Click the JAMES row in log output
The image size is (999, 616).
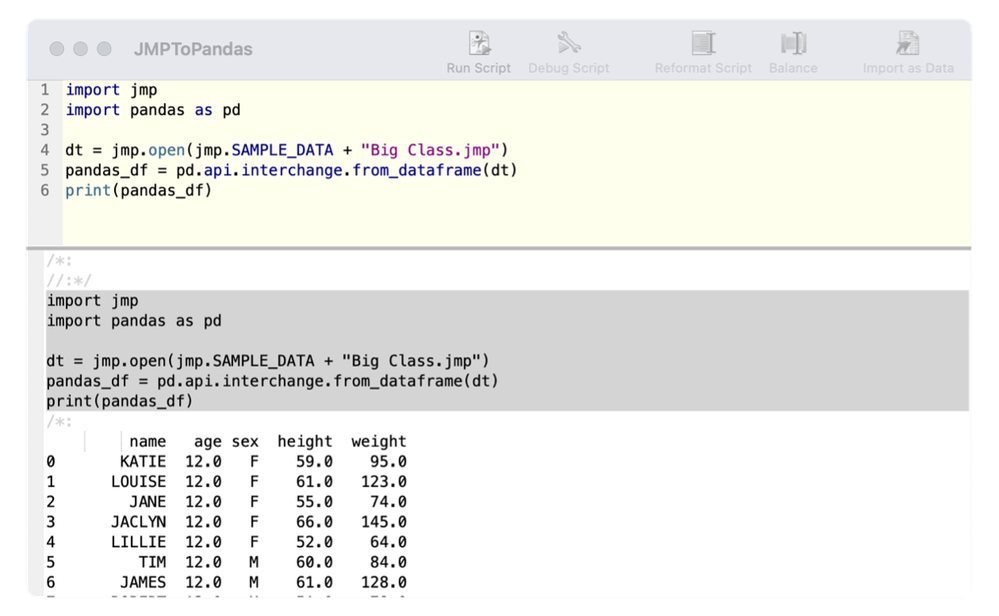143,582
